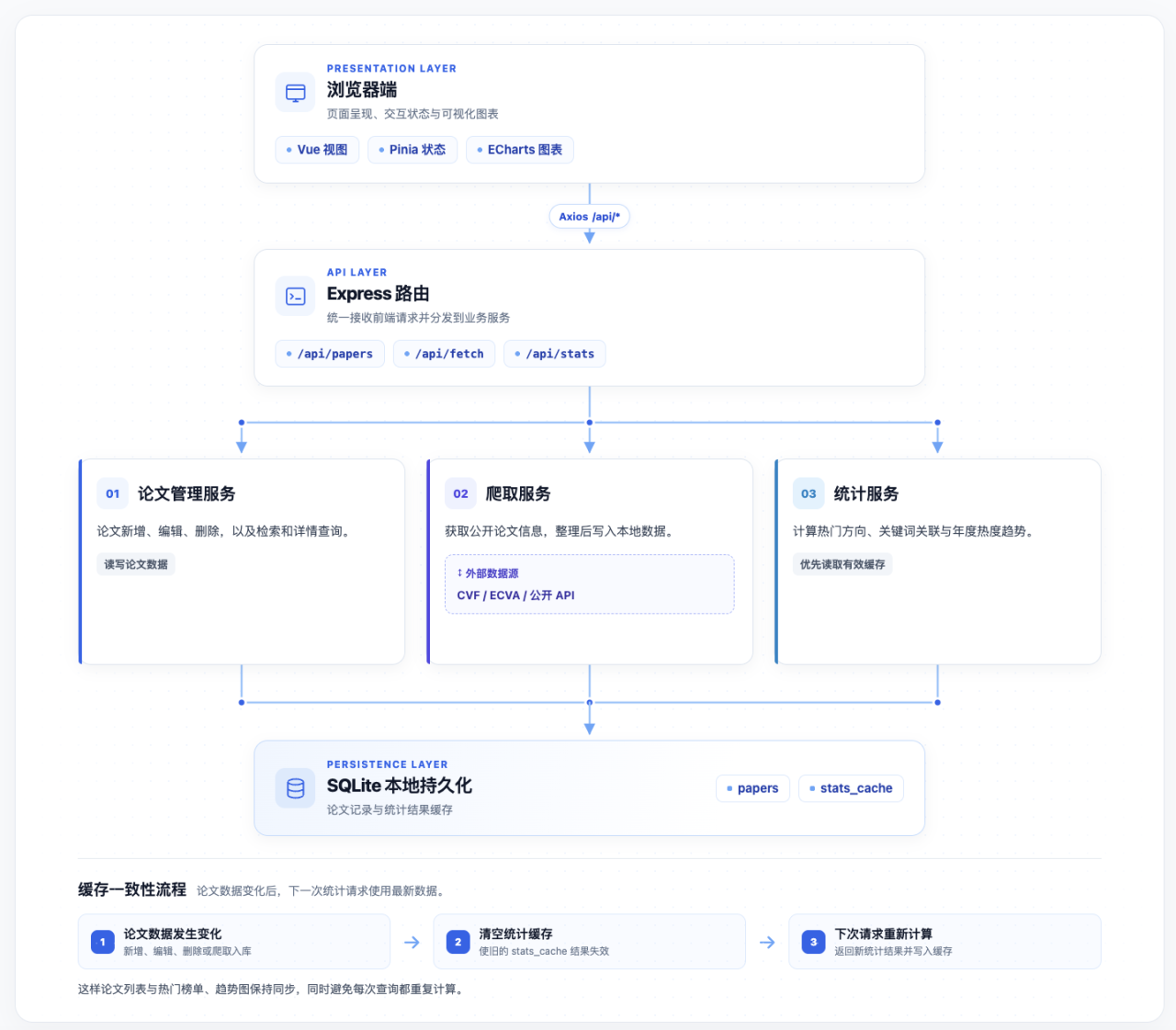This screenshot has height=1030, width=1176.
Task: Select the 清空统计缓存 step title
Action: tap(515, 934)
